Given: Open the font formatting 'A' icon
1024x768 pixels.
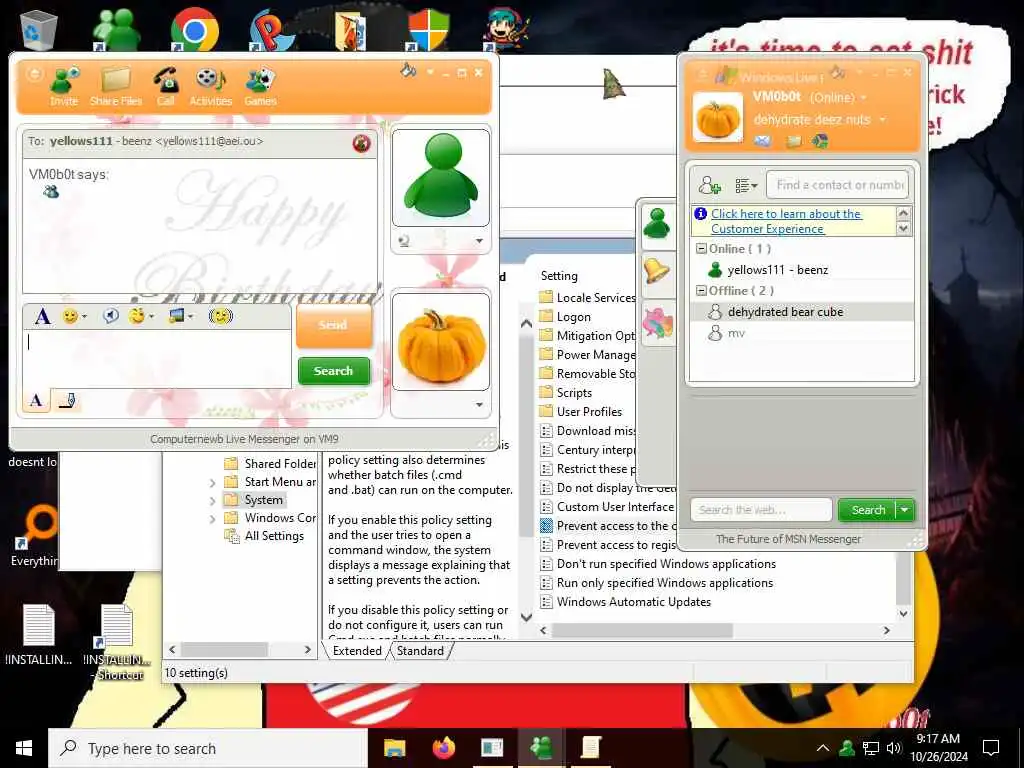Looking at the screenshot, I should (42, 317).
